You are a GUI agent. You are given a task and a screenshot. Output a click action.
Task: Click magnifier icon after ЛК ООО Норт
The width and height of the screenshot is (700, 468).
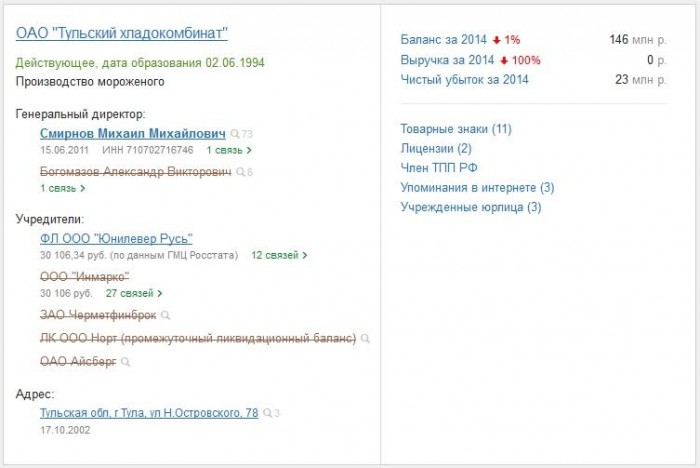(365, 339)
